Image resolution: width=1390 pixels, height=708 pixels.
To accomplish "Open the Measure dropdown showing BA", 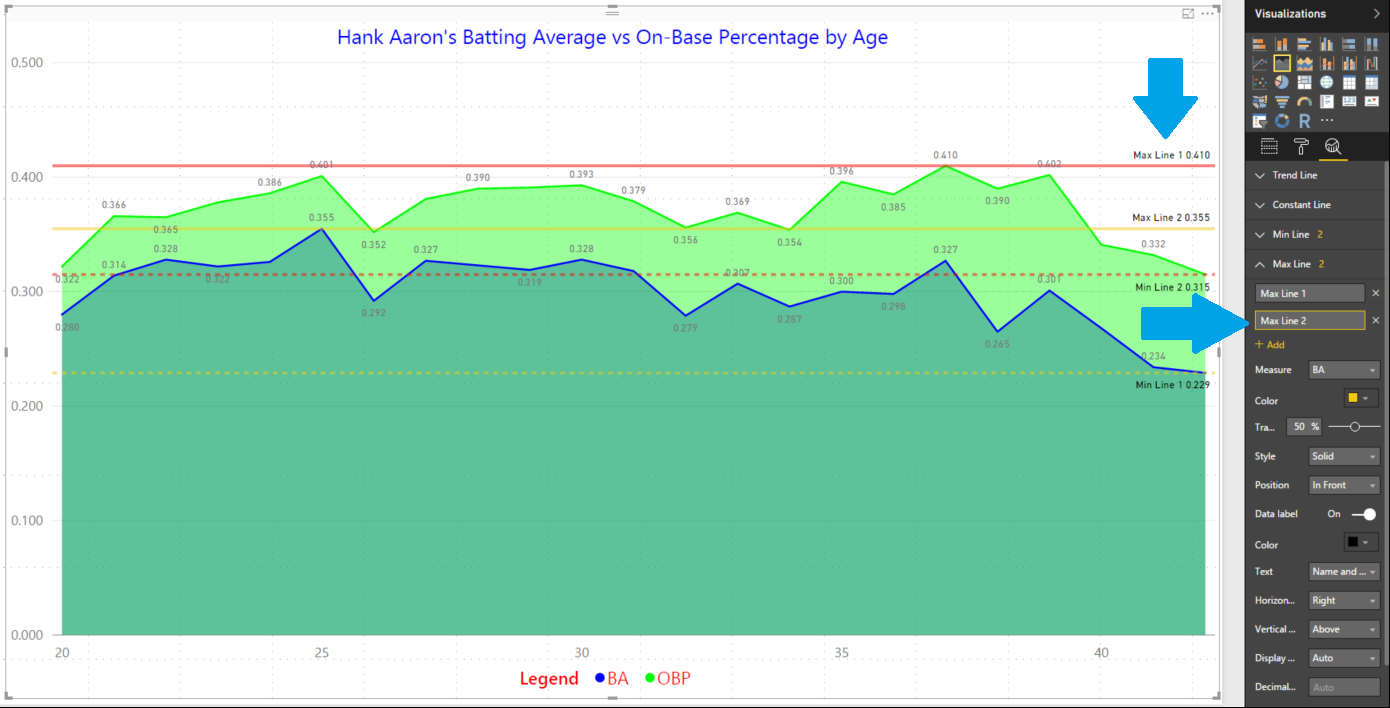I will (x=1344, y=370).
